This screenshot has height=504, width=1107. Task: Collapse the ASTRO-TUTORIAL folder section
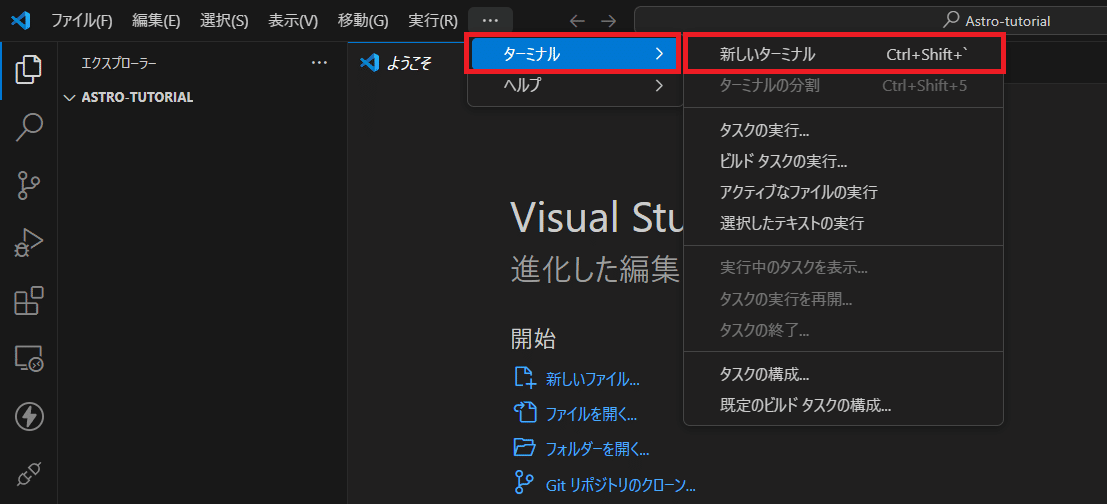(x=69, y=97)
